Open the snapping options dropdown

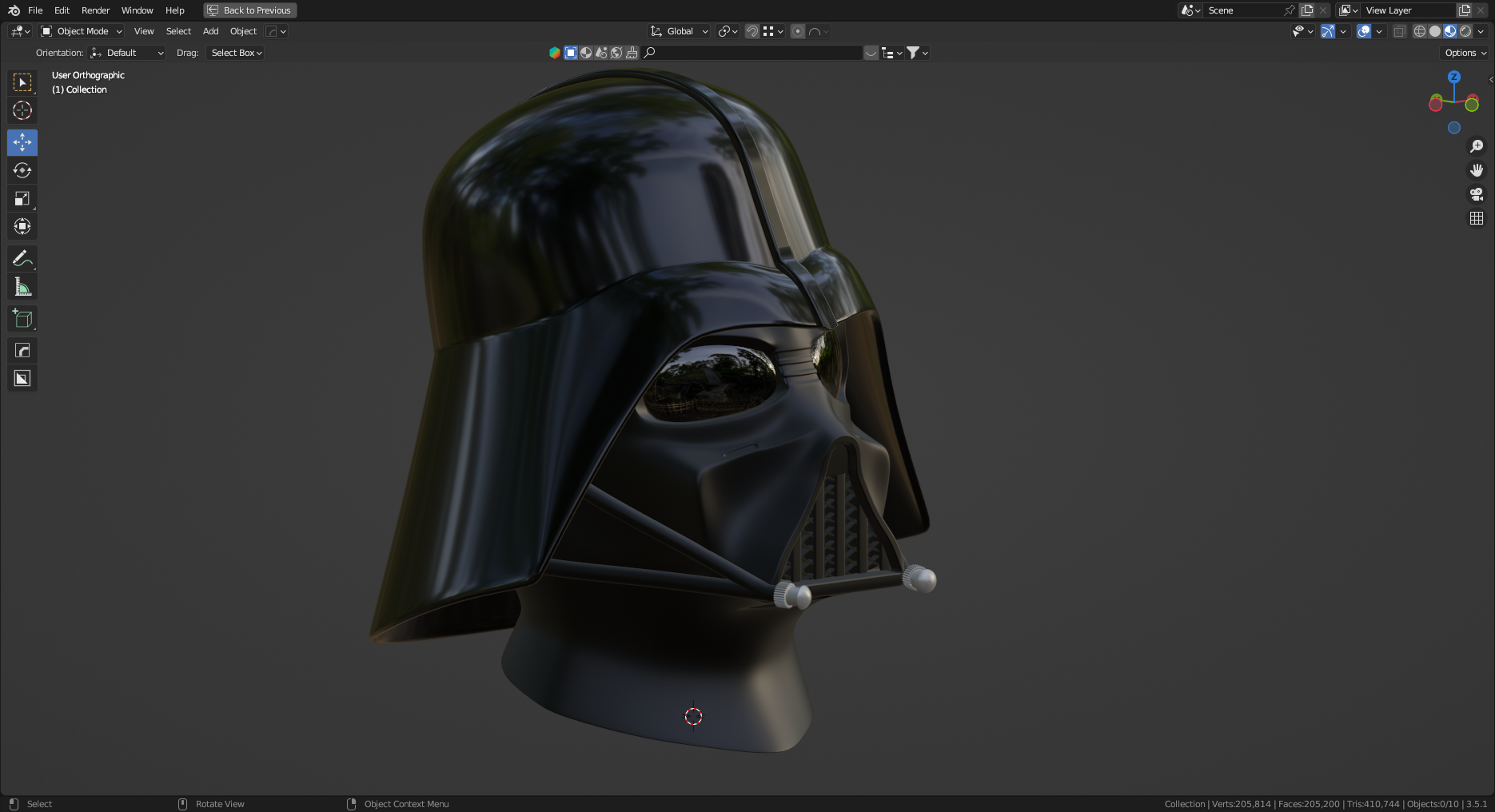pos(773,31)
